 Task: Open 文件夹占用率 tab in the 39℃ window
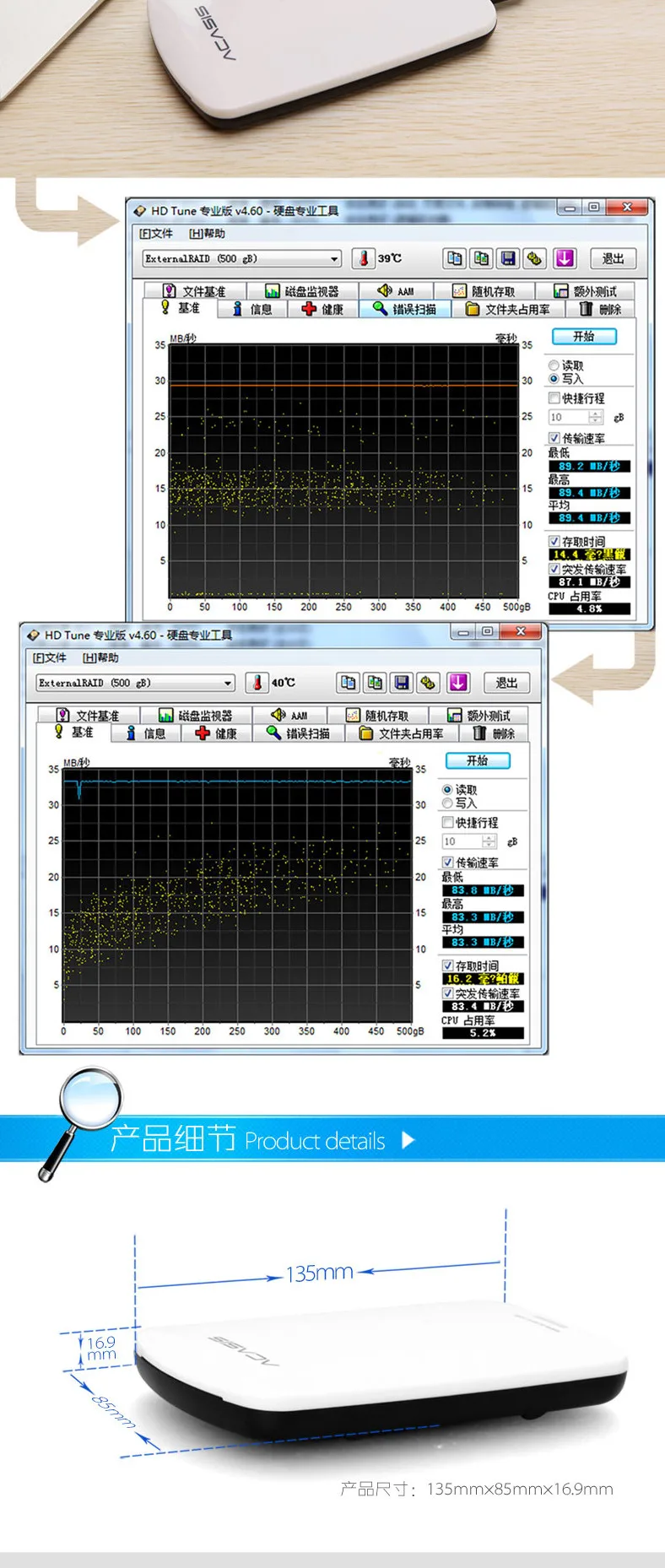[509, 310]
